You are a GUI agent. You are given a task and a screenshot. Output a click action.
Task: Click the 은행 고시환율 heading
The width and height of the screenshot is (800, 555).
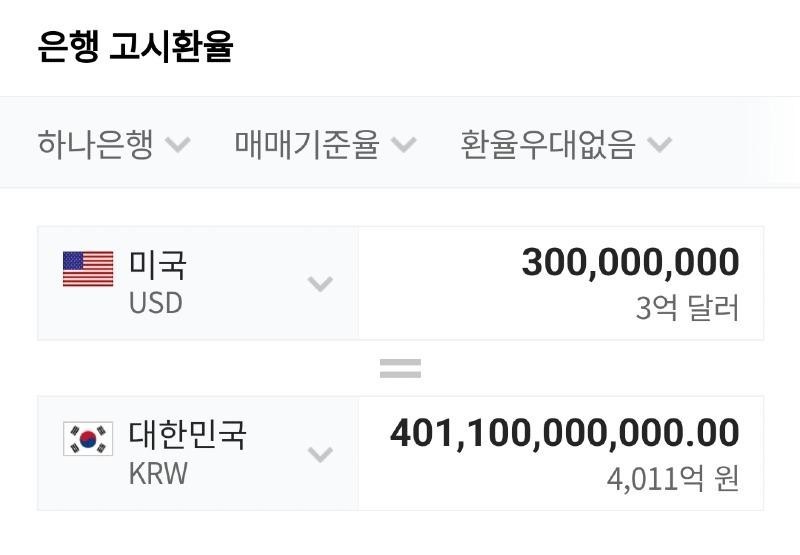pyautogui.click(x=135, y=47)
